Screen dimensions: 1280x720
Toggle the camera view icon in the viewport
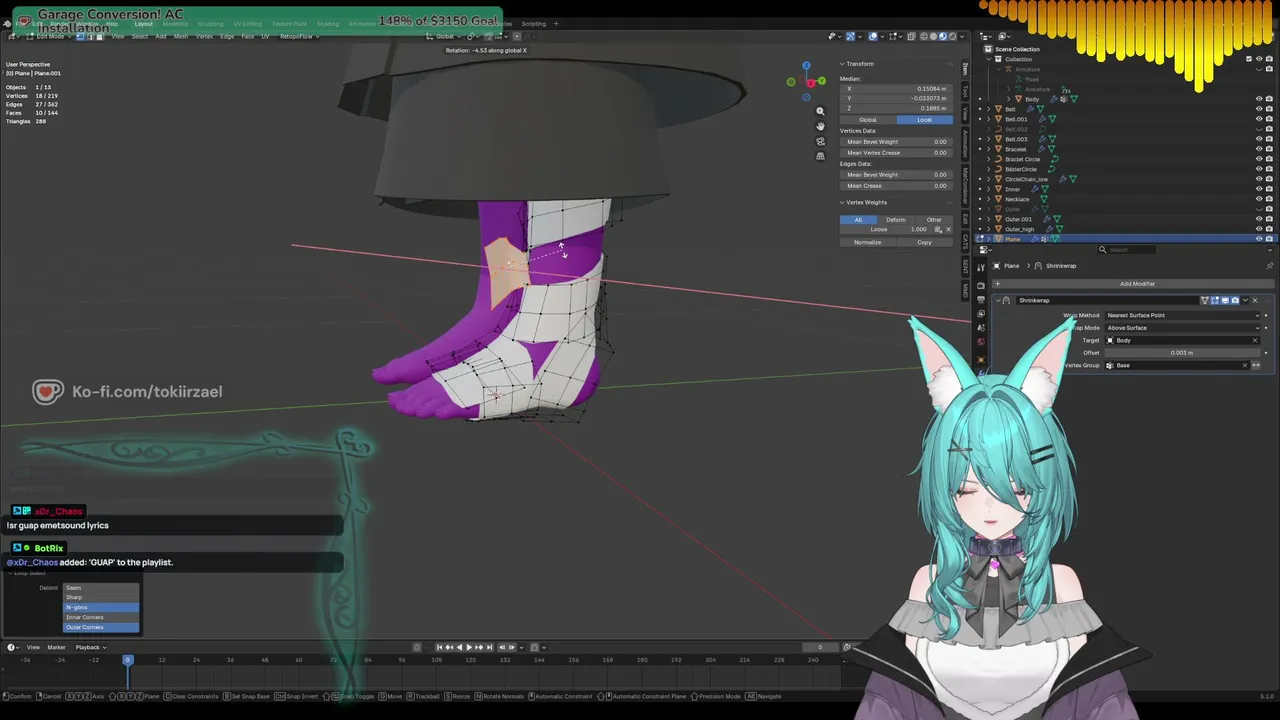click(x=820, y=141)
